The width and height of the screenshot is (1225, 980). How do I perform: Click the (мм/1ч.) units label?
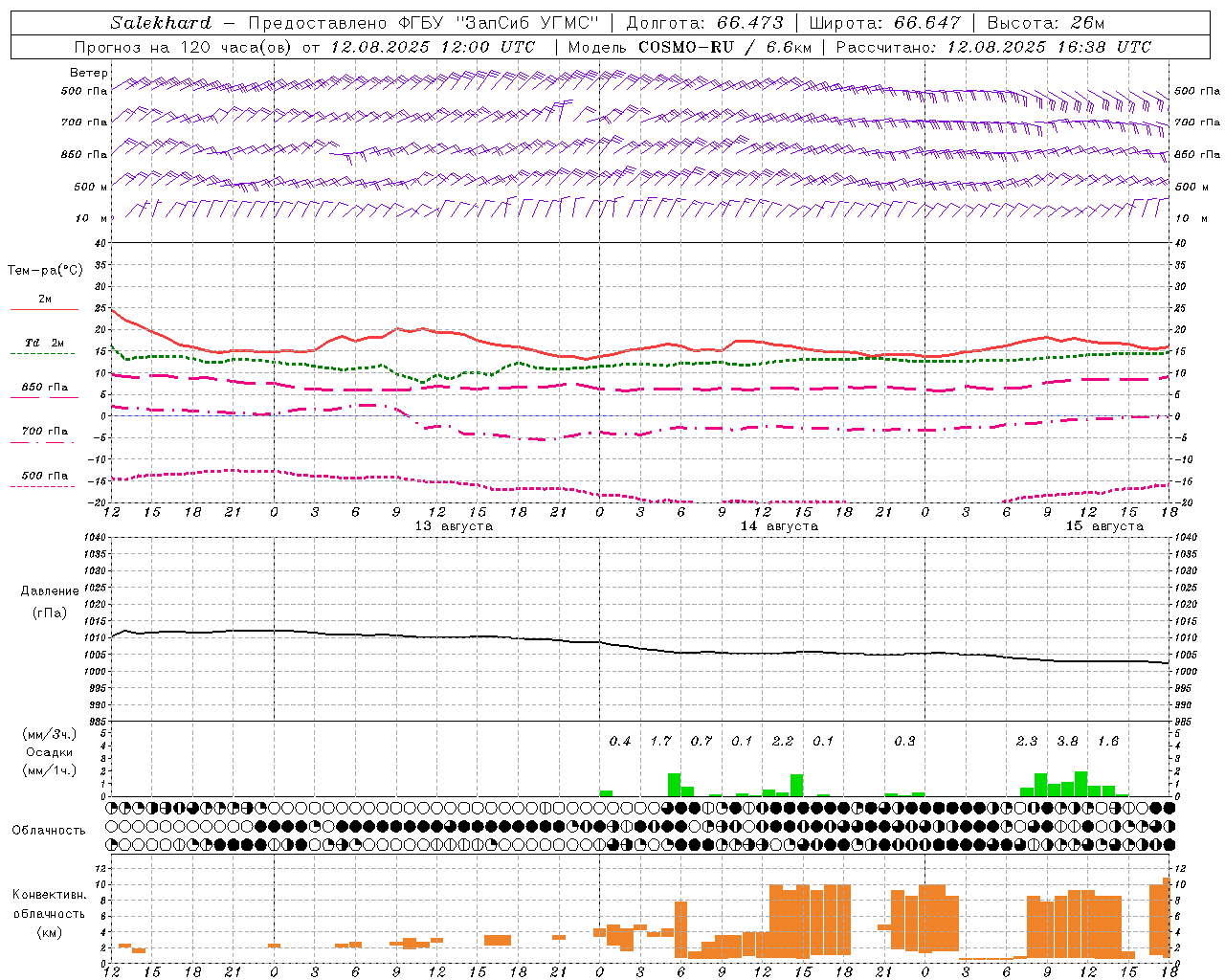click(49, 770)
